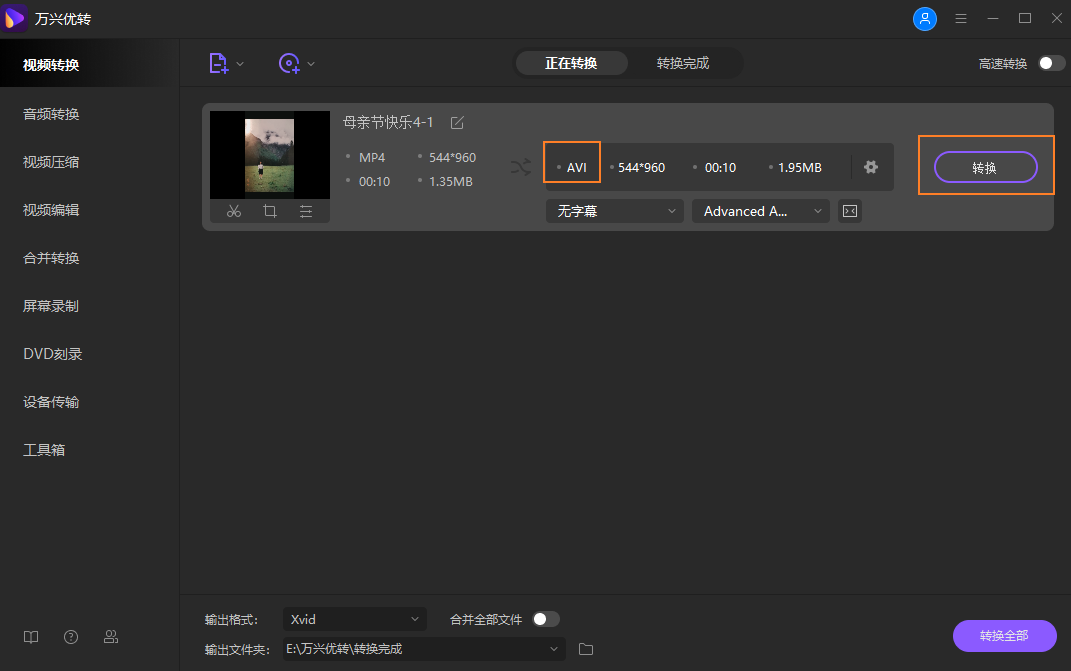1071x671 pixels.
Task: Open the Xvid output format dropdown
Action: point(354,619)
